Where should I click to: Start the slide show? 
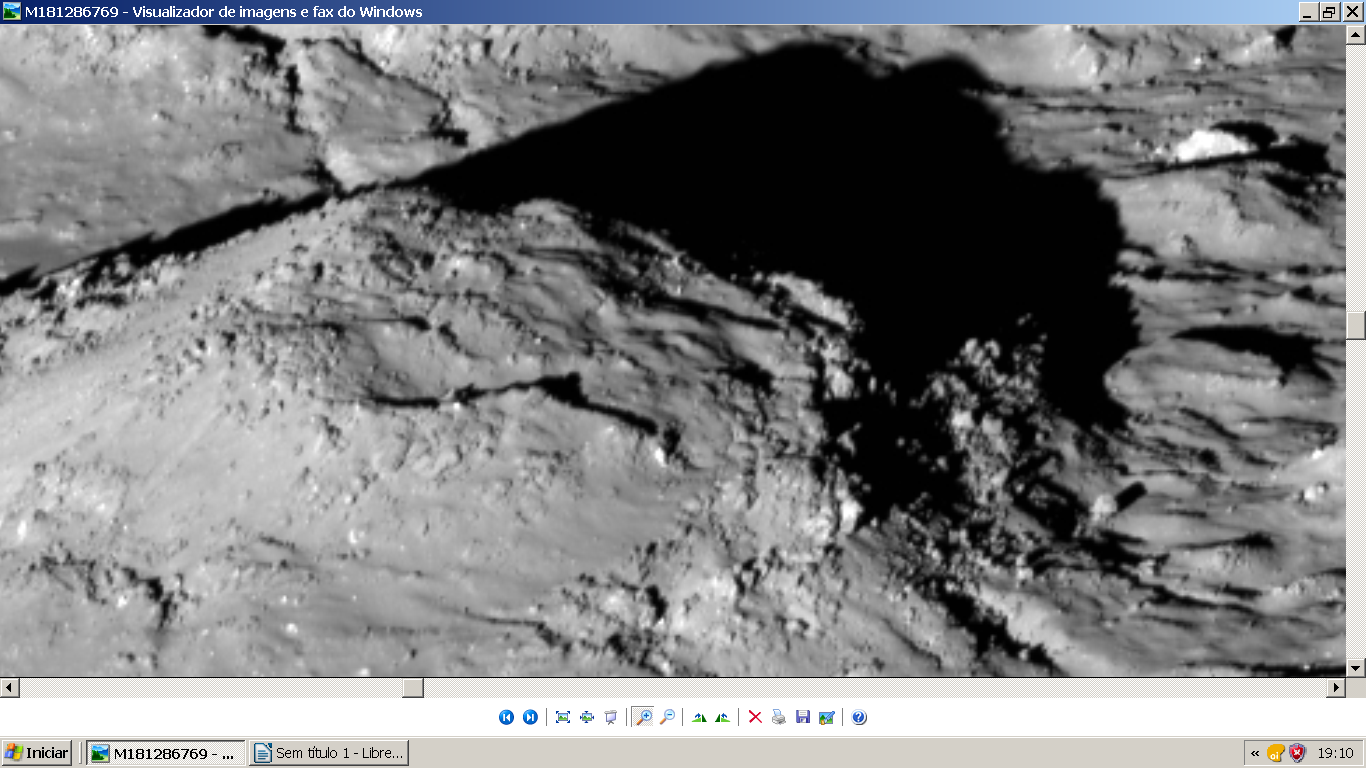[x=611, y=717]
